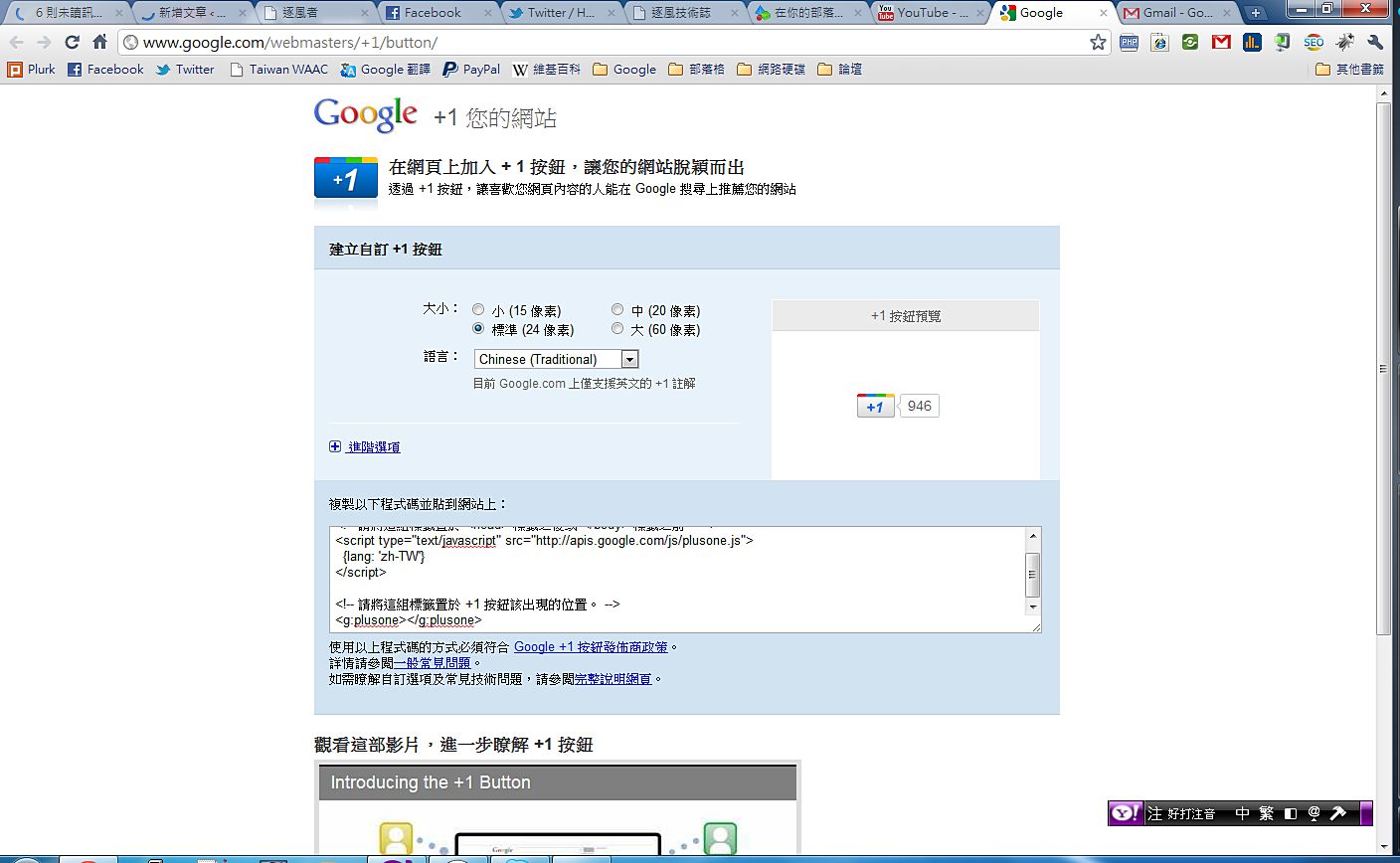Viewport: 1400px width, 863px height.
Task: Open a new tab with the plus button
Action: pyautogui.click(x=1256, y=13)
